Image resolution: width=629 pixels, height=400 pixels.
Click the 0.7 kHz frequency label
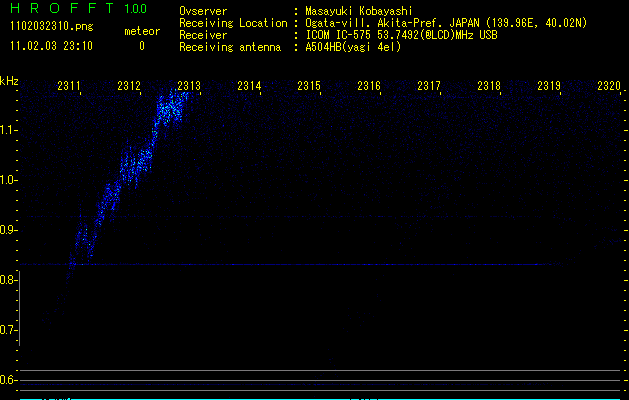click(x=9, y=330)
